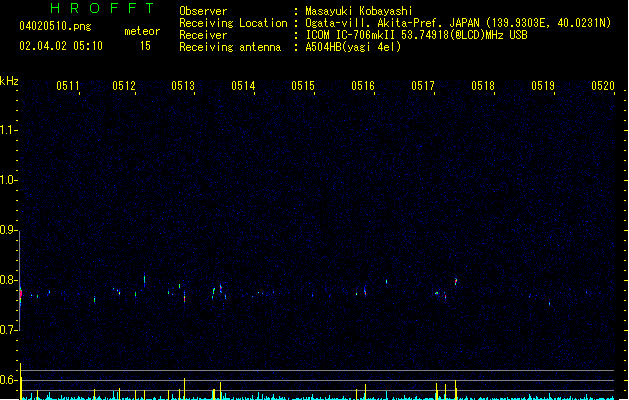Click the red meteor echo at spectrogram's left edge
The height and width of the screenshot is (400, 629).
[21, 294]
